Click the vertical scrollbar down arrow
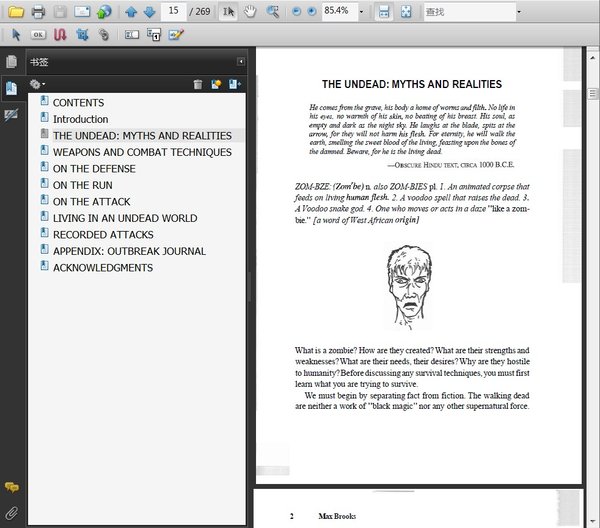This screenshot has height=528, width=600. point(593,521)
